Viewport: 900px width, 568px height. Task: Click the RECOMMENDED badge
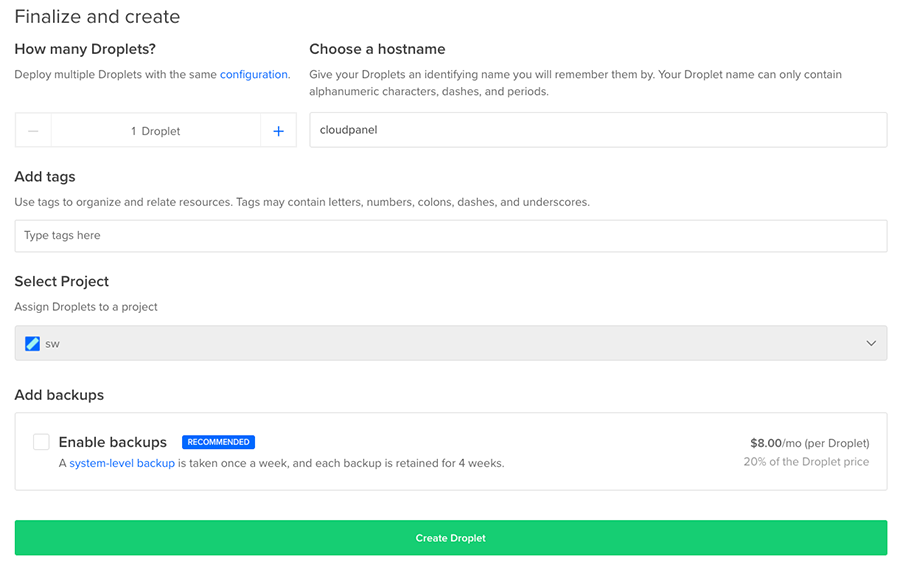[218, 442]
